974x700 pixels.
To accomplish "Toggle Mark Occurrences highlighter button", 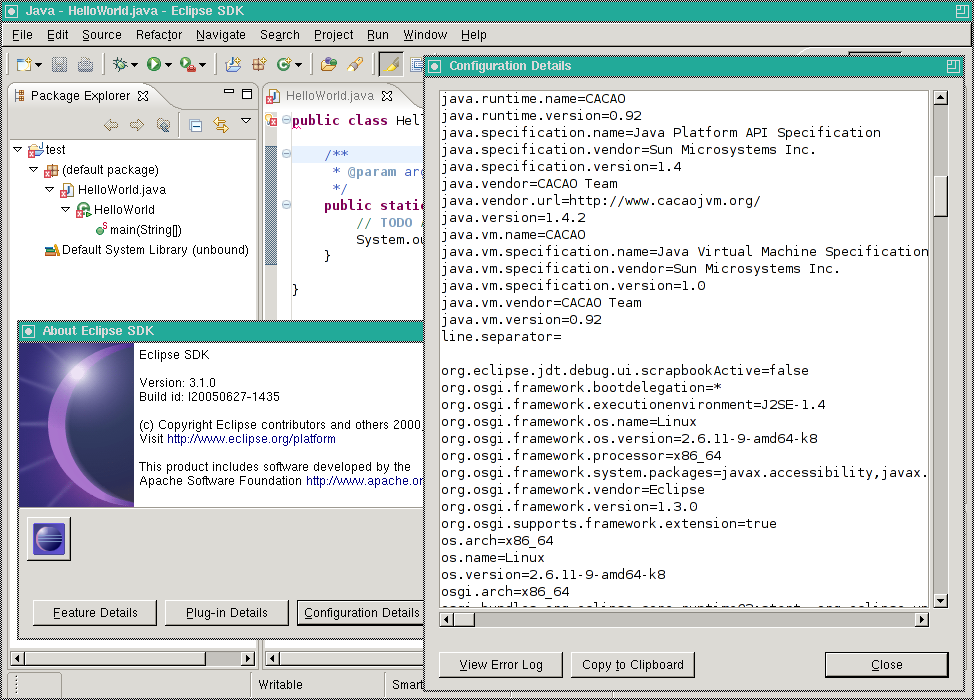I will coord(391,64).
